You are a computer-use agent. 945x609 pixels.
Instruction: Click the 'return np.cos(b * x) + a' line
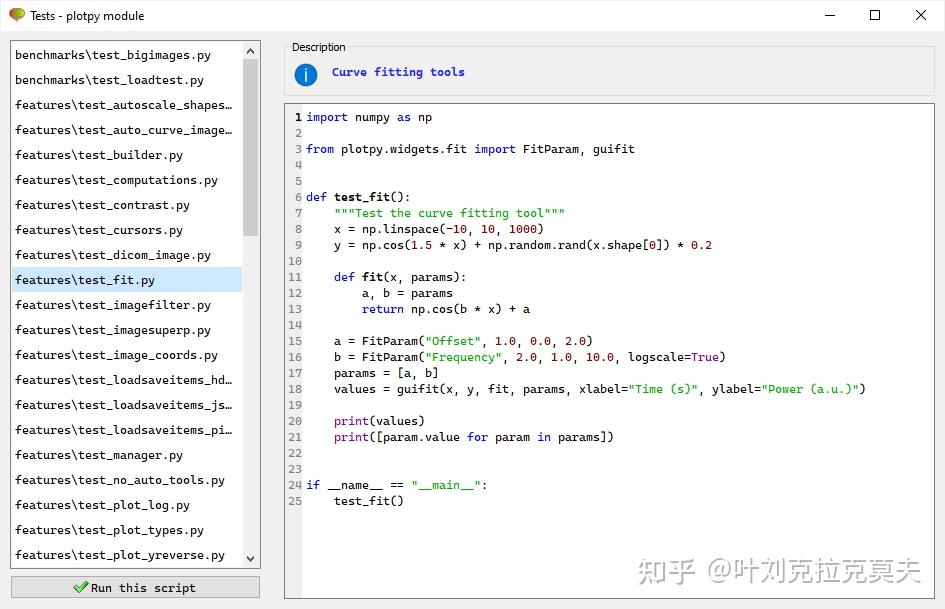[x=446, y=309]
